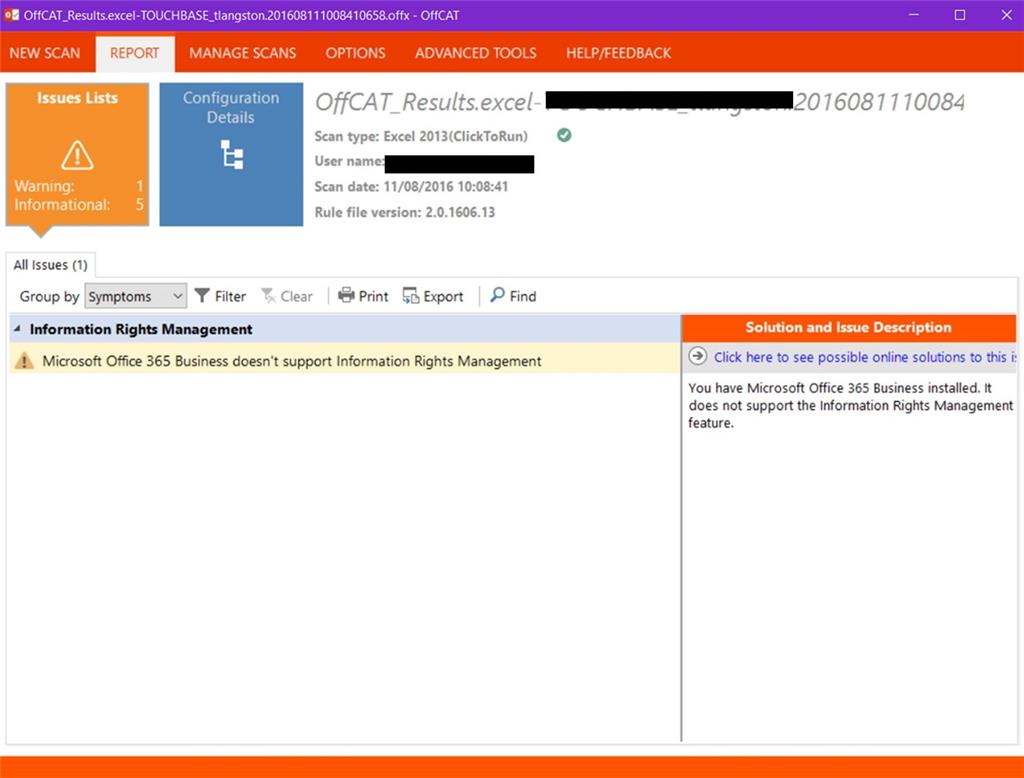Click the green checkmark next to Scan type

[564, 135]
